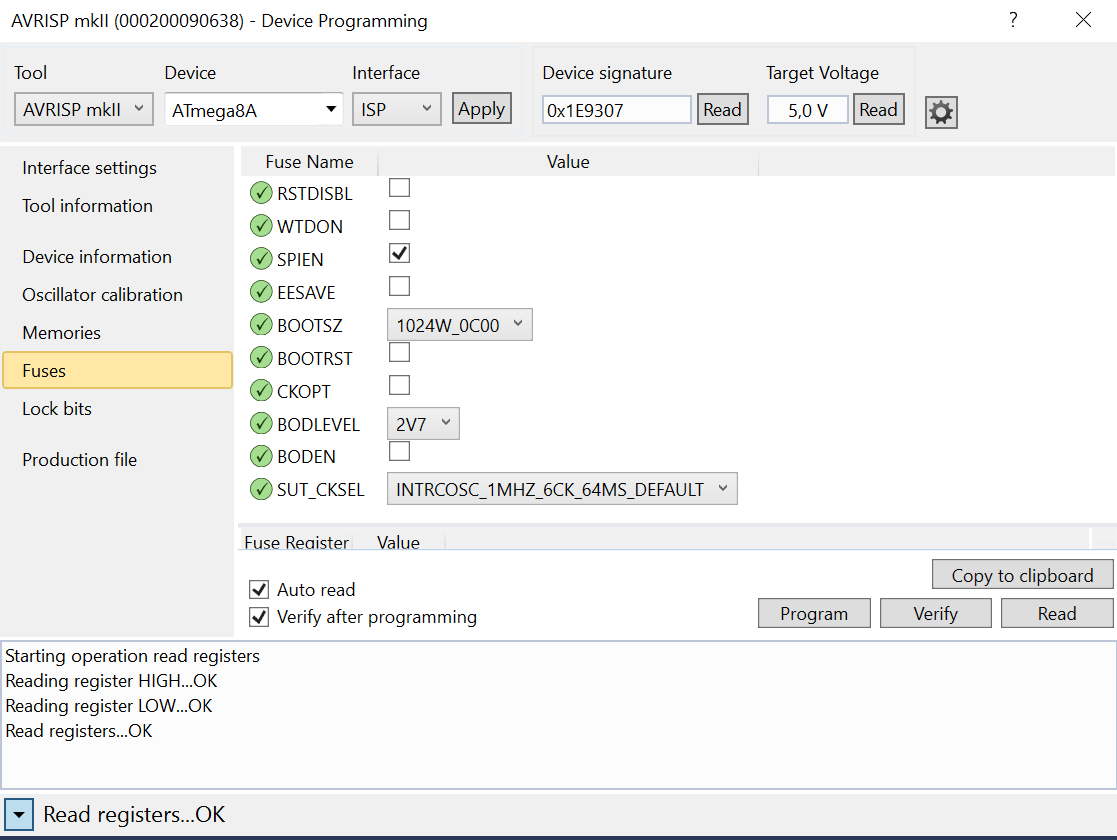This screenshot has height=840, width=1117.
Task: Switch to Memories page
Action: 61,333
